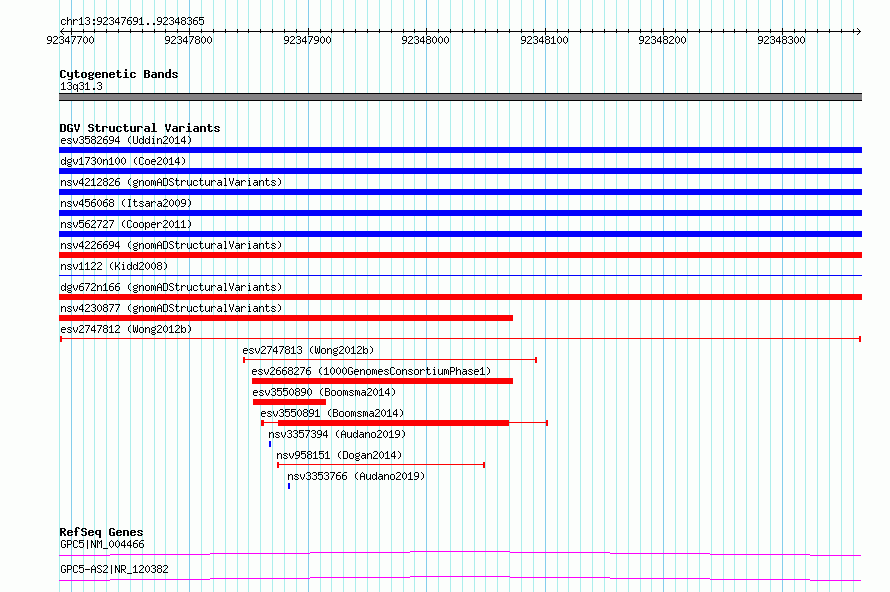Screen dimensions: 890x592
Task: Click the small blue mark under nsv3357394
Action: [x=270, y=444]
